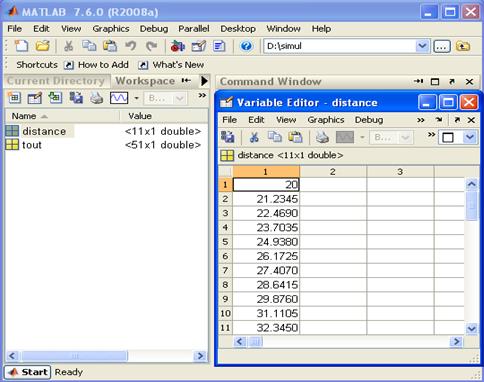Open the Parallel menu
Screen dimensions: 484x382
coord(194,29)
